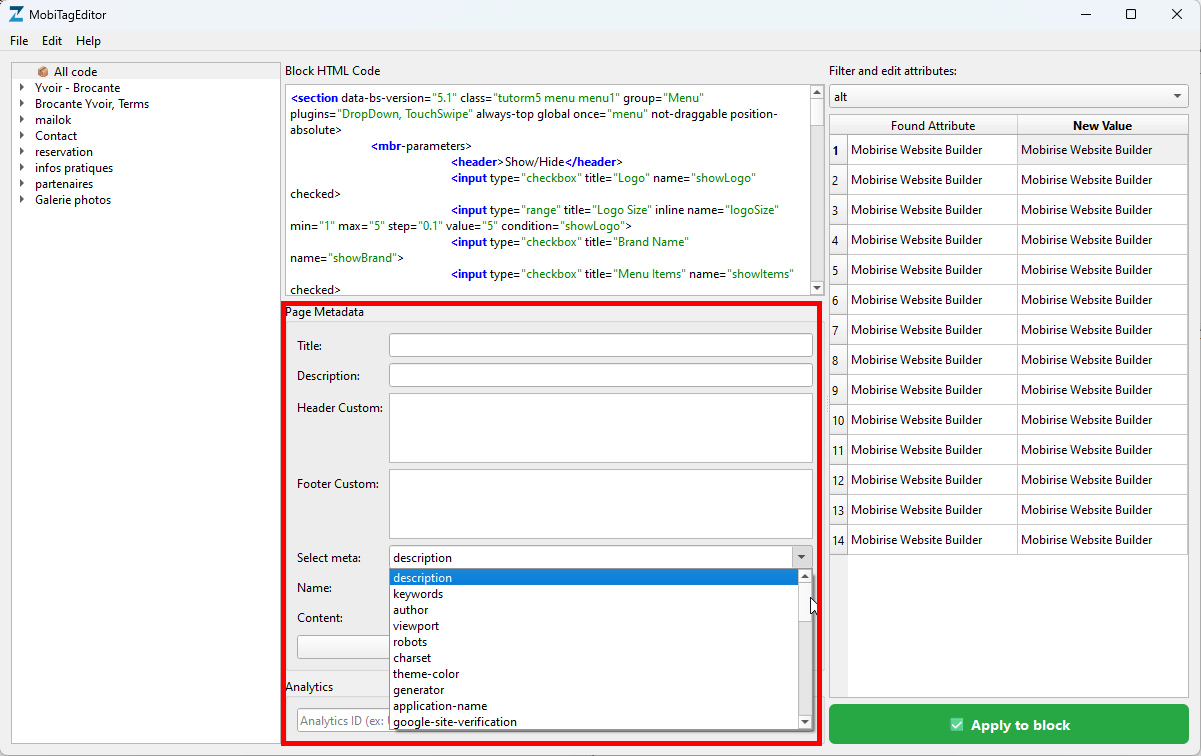This screenshot has height=756, width=1201.
Task: Click the up arrow of meta list scrollbar
Action: (x=805, y=577)
